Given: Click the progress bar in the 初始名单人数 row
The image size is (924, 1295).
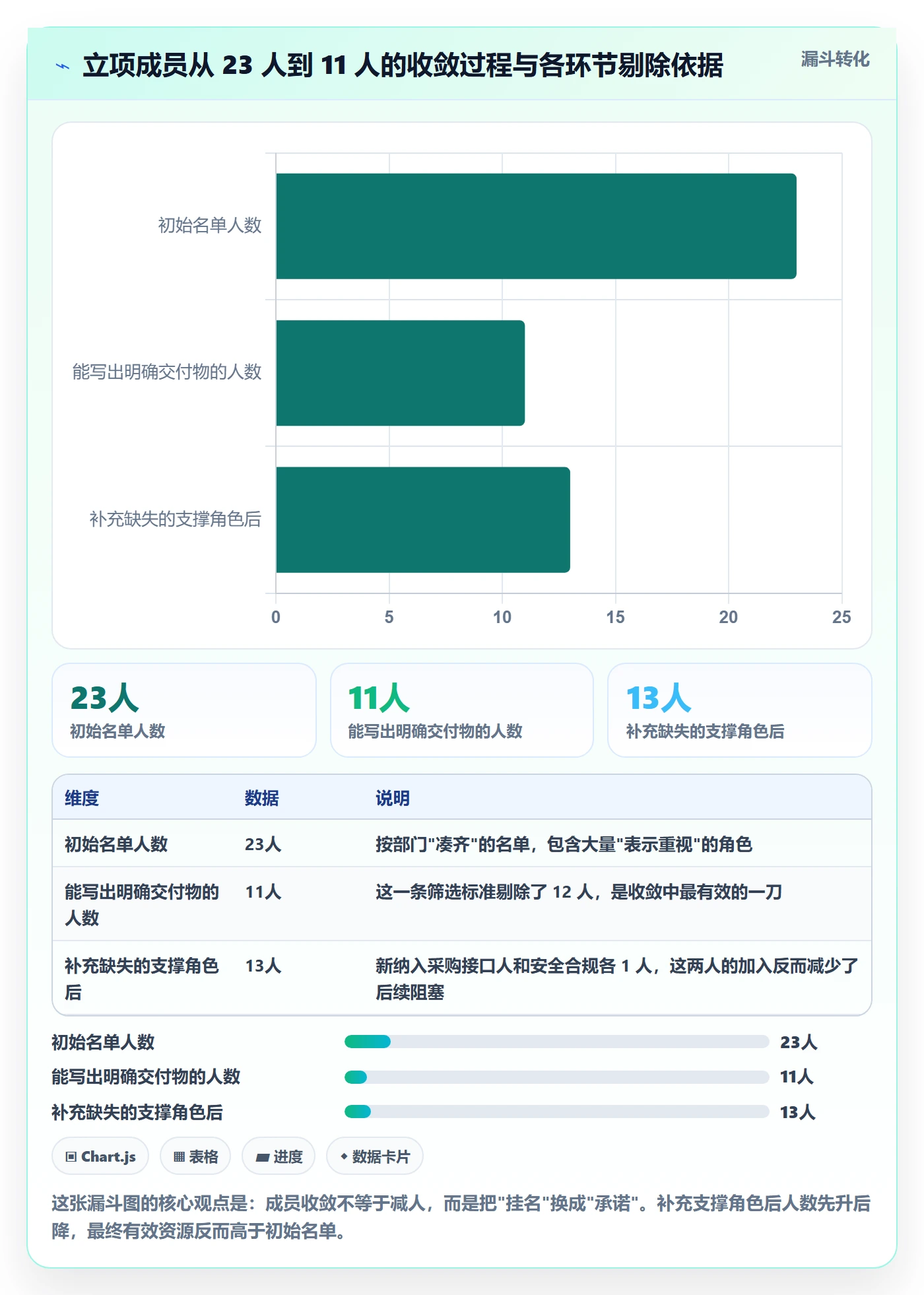Looking at the screenshot, I should (x=556, y=1042).
